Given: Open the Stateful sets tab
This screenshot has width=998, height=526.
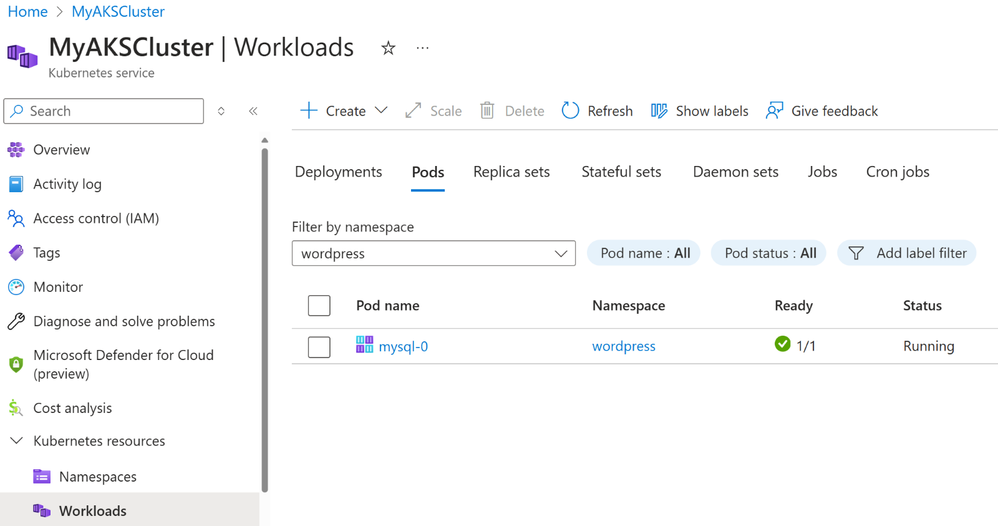Looking at the screenshot, I should point(621,172).
